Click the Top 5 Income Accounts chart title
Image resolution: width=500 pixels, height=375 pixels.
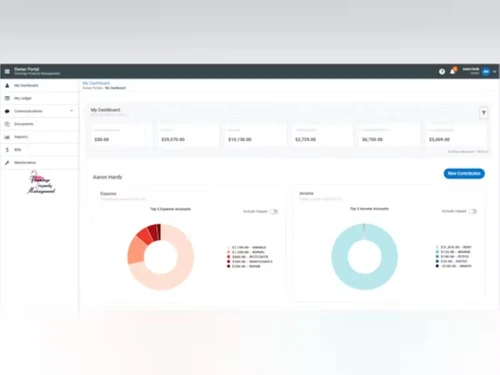click(x=369, y=209)
